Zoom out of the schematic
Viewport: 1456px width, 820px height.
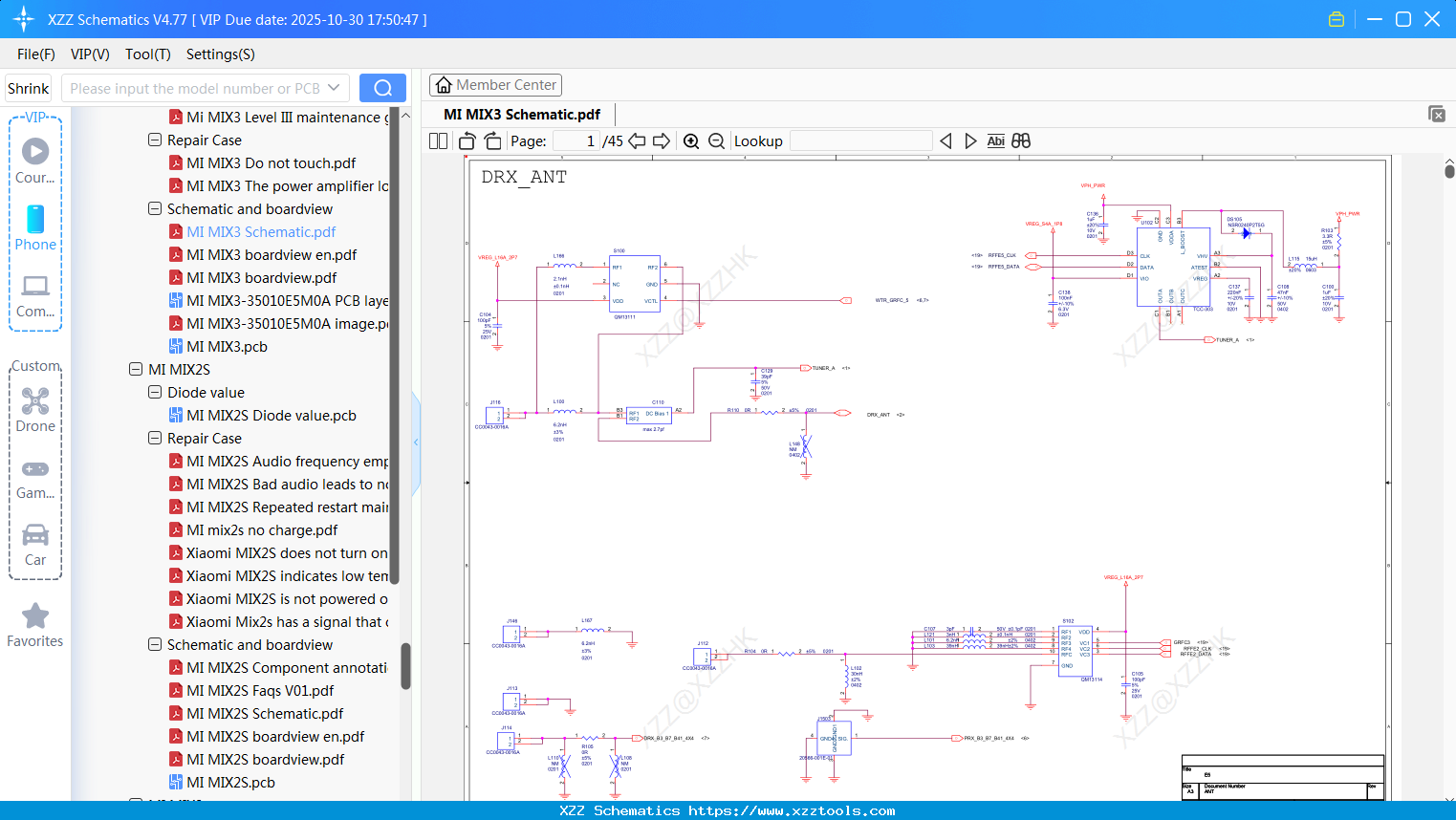(716, 141)
